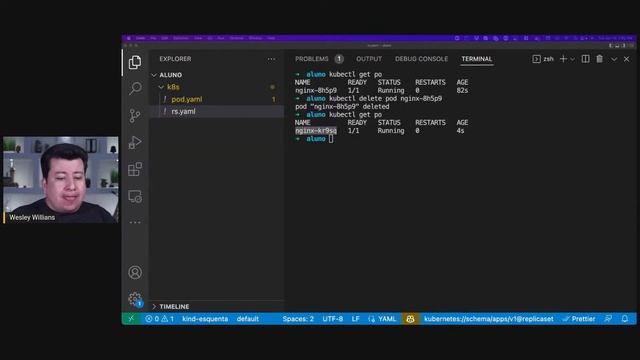The image size is (640, 360).
Task: Open the Search view in activity bar
Action: (x=135, y=88)
